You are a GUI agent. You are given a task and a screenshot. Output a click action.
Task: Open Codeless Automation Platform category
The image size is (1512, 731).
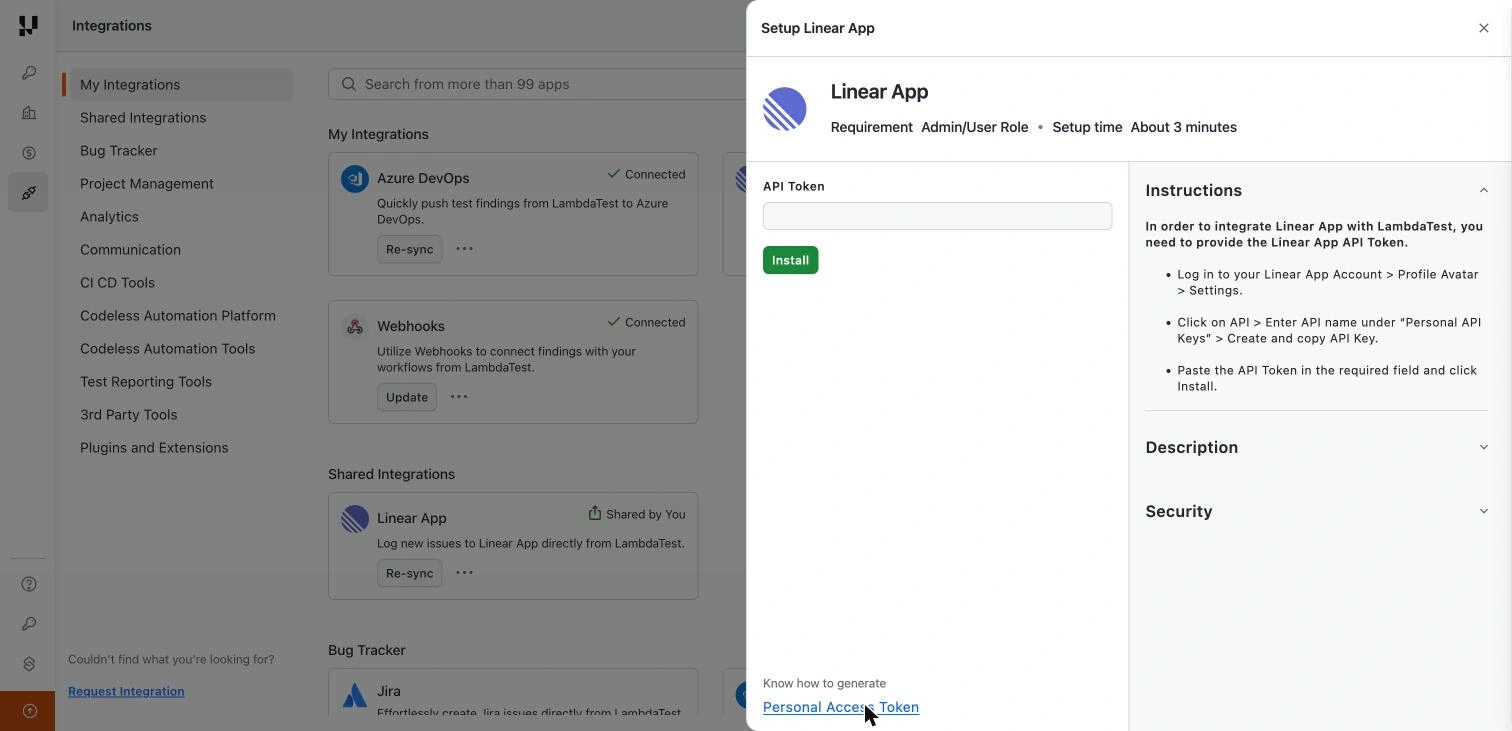[178, 316]
